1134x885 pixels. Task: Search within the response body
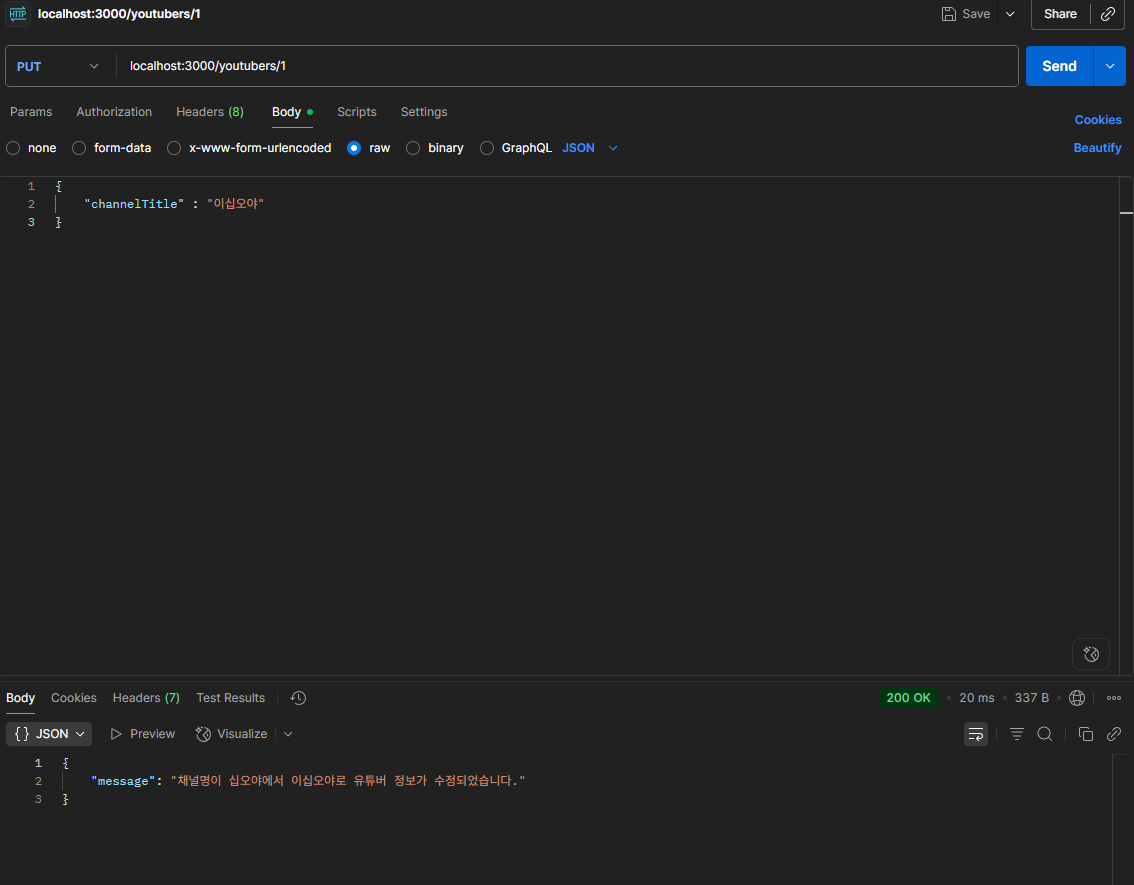(1044, 734)
